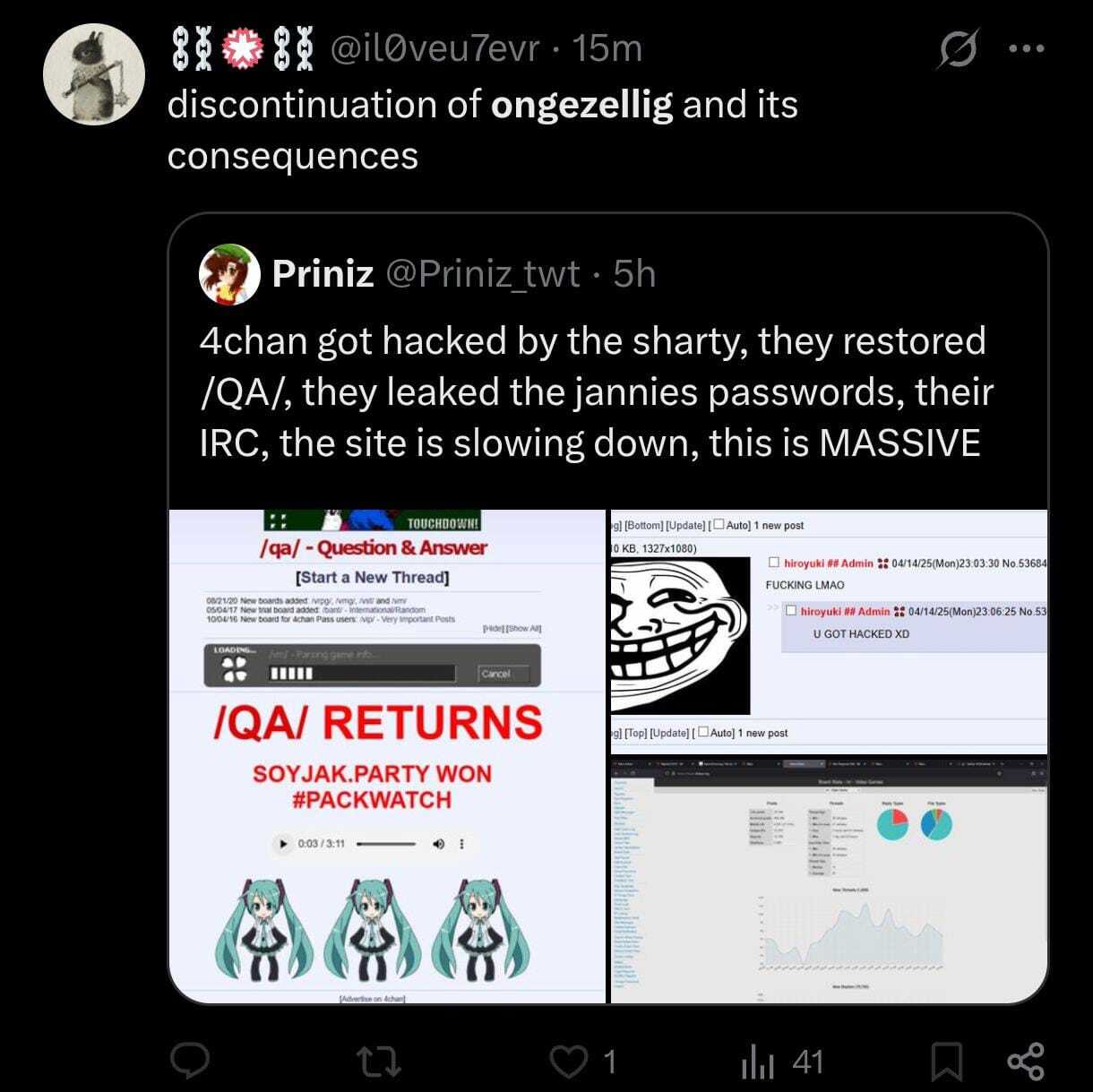Image resolution: width=1093 pixels, height=1092 pixels.
Task: Open the @Priniz_twt handle
Action: tap(482, 273)
